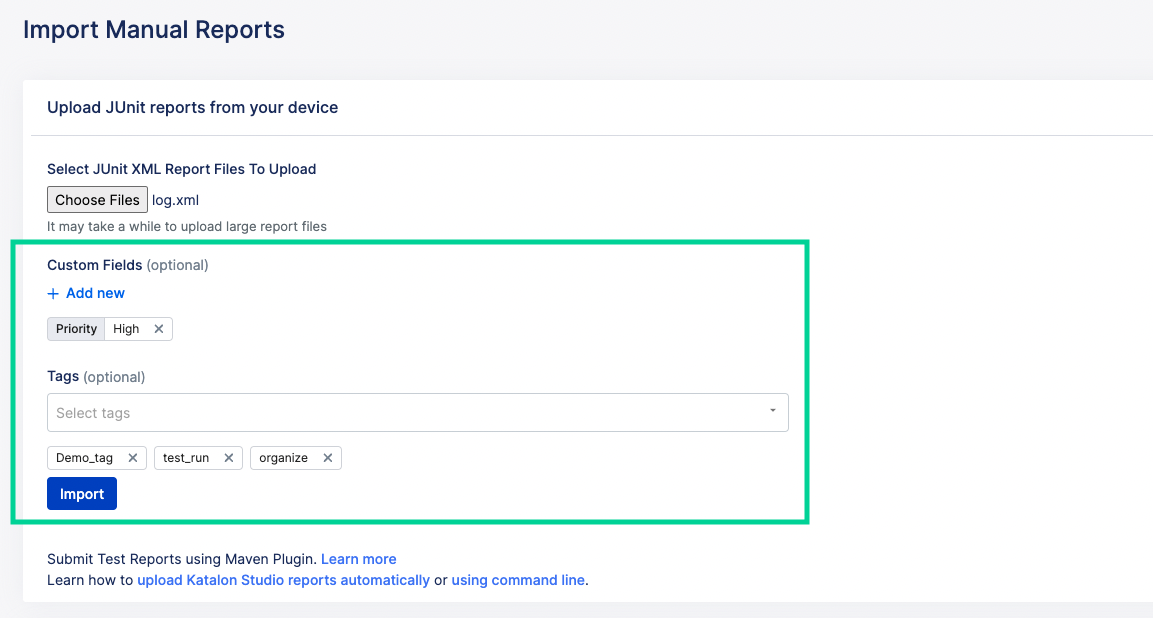Click the caret on the Select tags field
Viewport: 1153px width, 618px height.
(x=771, y=411)
